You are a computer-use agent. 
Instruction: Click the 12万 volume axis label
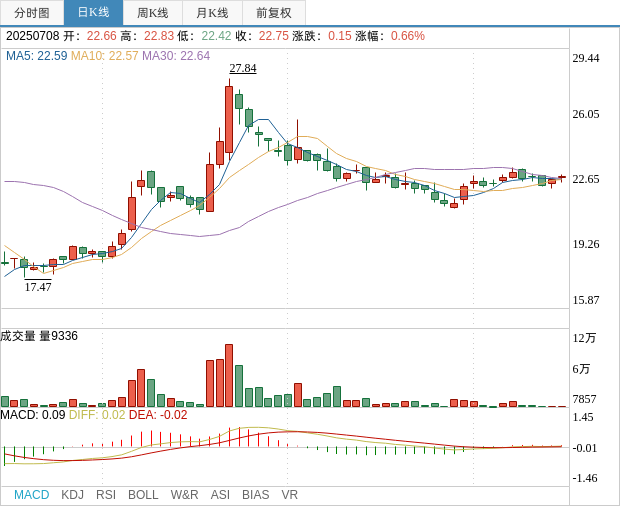pyautogui.click(x=584, y=338)
